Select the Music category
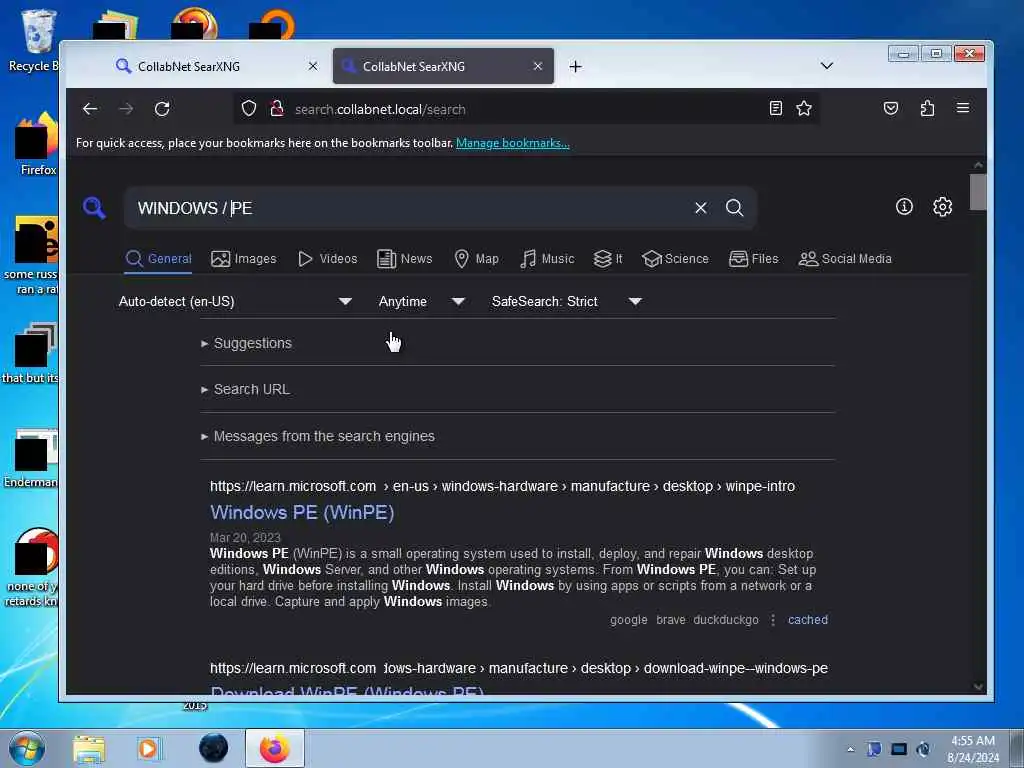The image size is (1024, 768). click(x=547, y=259)
